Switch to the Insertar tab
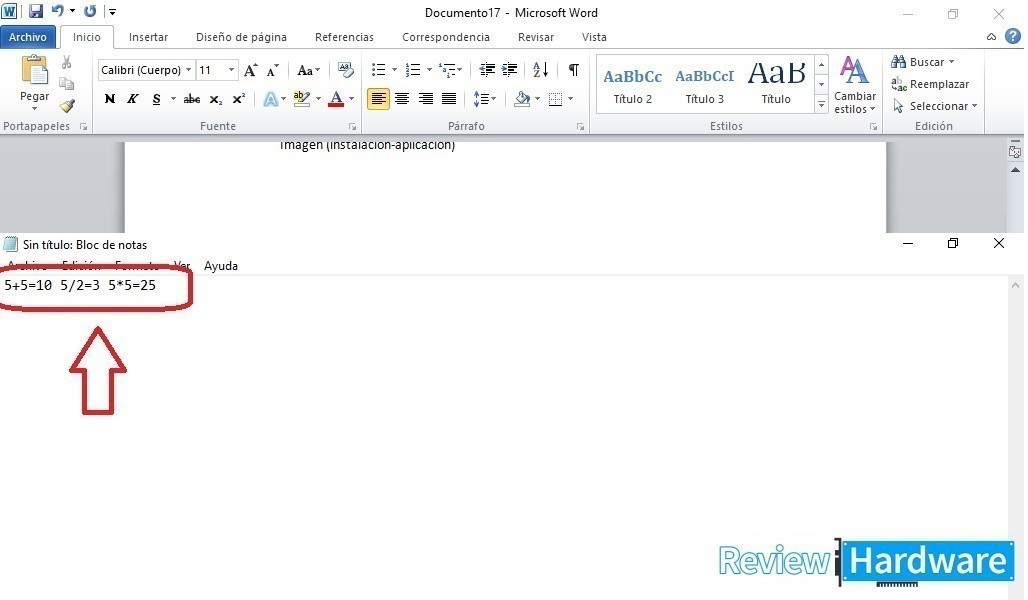This screenshot has height=600, width=1028. (x=148, y=37)
